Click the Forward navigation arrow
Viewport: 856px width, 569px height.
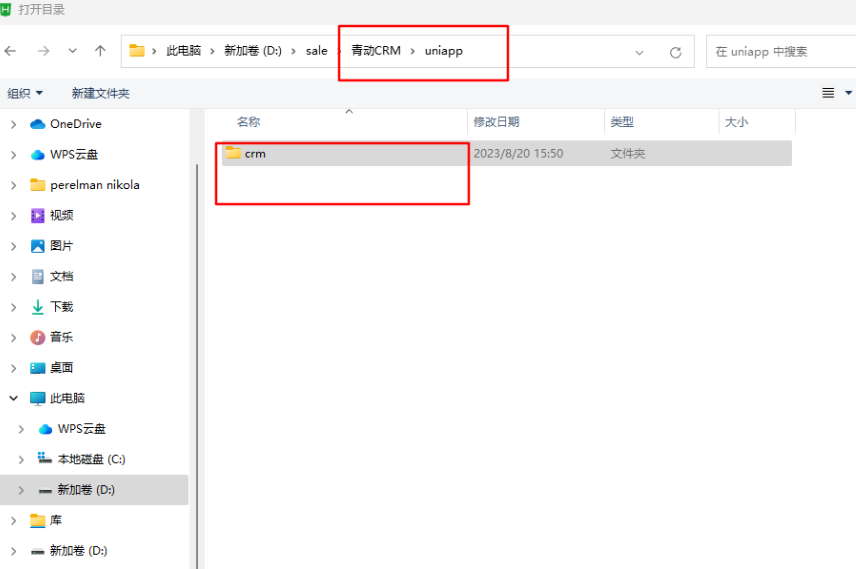[x=43, y=51]
